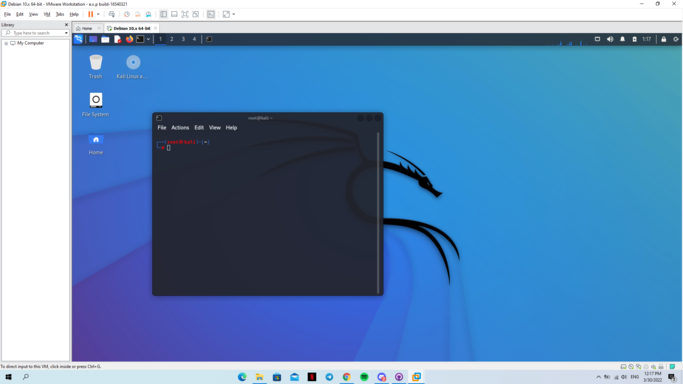Image resolution: width=683 pixels, height=384 pixels.
Task: Expand the power options dropdown arrow
Action: coord(98,14)
